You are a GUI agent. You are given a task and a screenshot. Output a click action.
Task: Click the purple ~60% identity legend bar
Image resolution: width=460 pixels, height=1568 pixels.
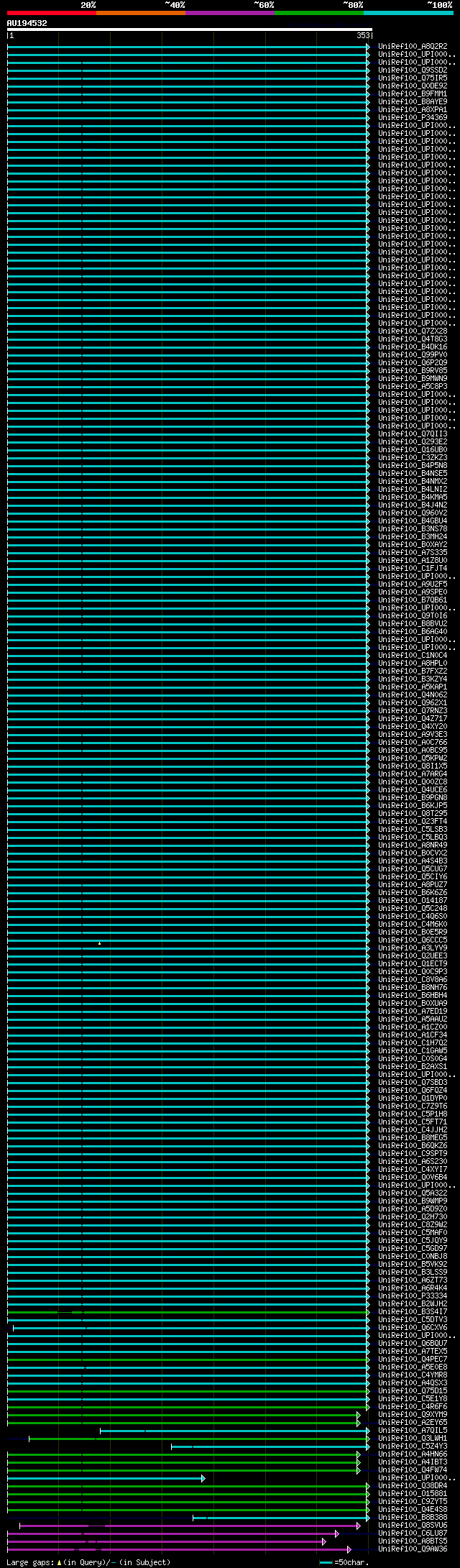pos(230,13)
